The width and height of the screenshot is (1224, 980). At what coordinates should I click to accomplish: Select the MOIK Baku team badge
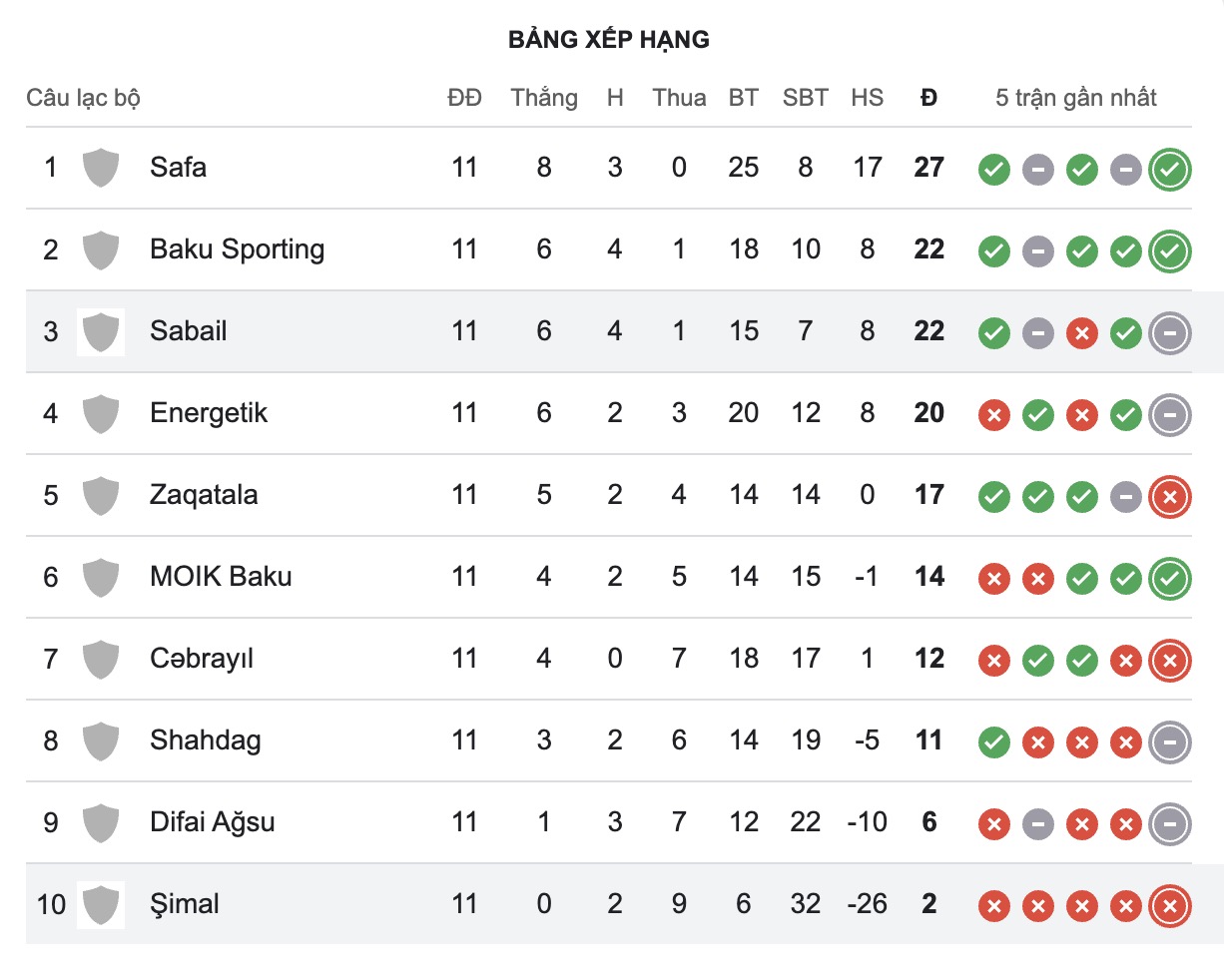pos(100,578)
